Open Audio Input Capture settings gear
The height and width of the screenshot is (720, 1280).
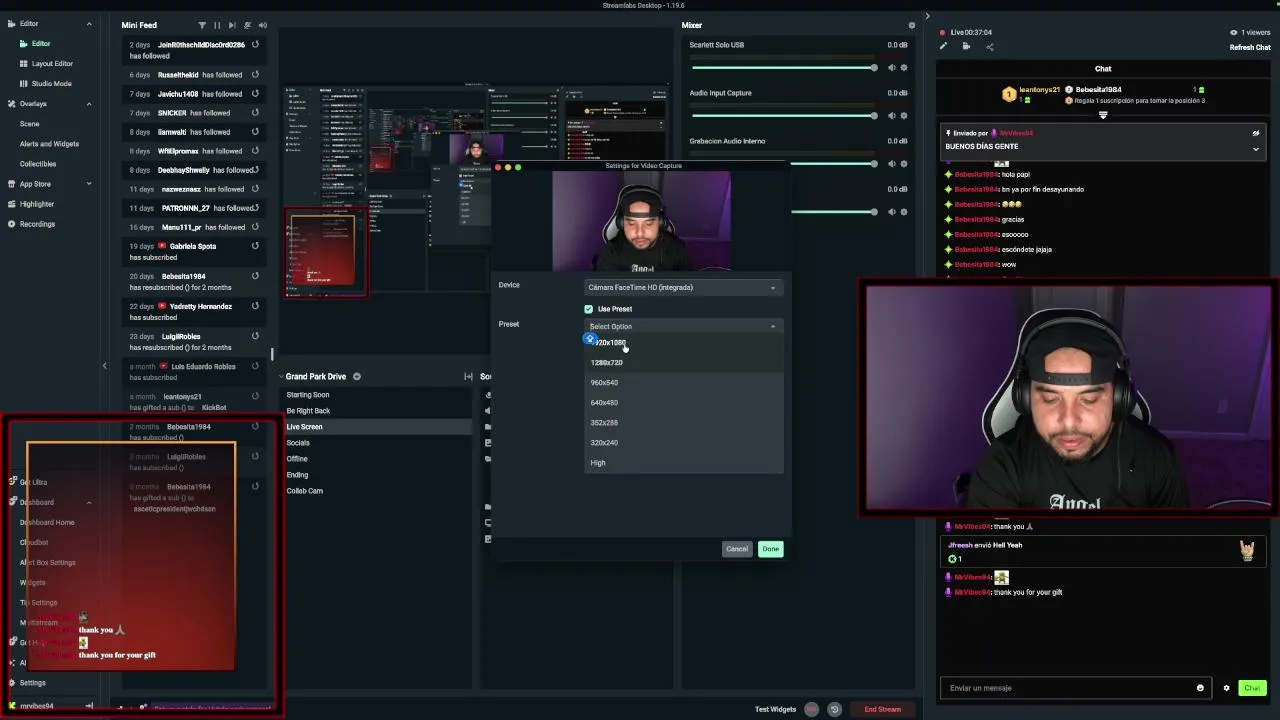904,116
